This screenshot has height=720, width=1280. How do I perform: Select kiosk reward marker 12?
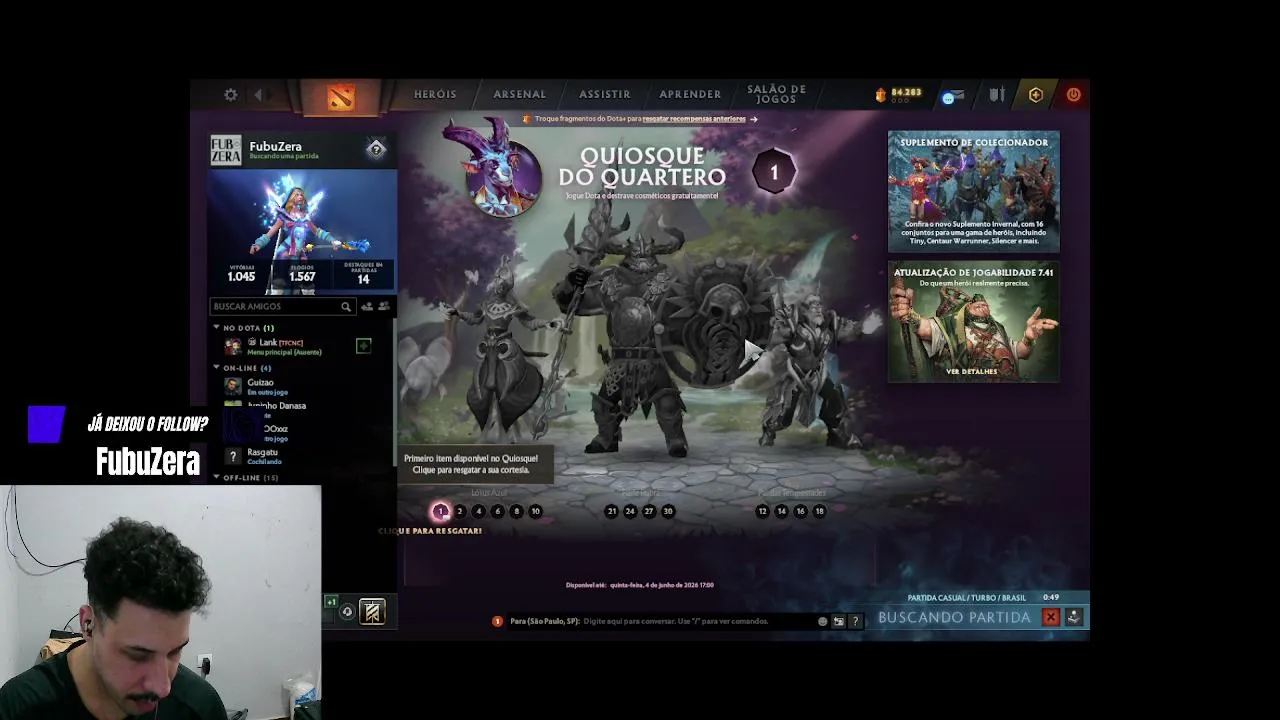pyautogui.click(x=762, y=511)
